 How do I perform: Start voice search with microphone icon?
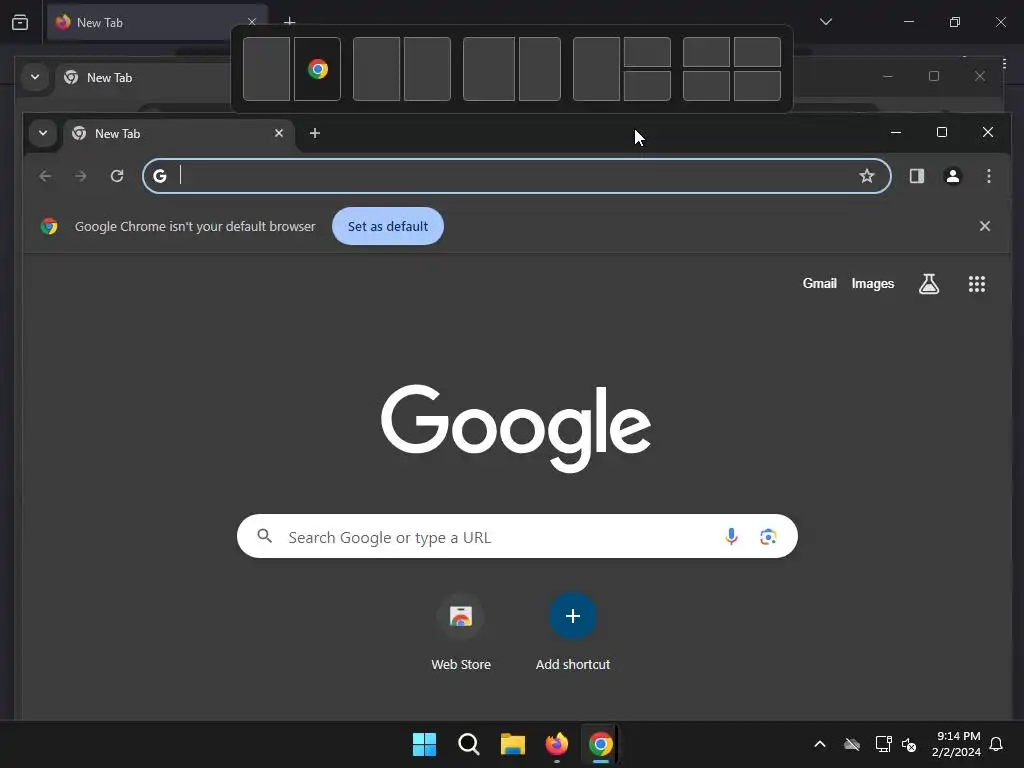pyautogui.click(x=731, y=536)
